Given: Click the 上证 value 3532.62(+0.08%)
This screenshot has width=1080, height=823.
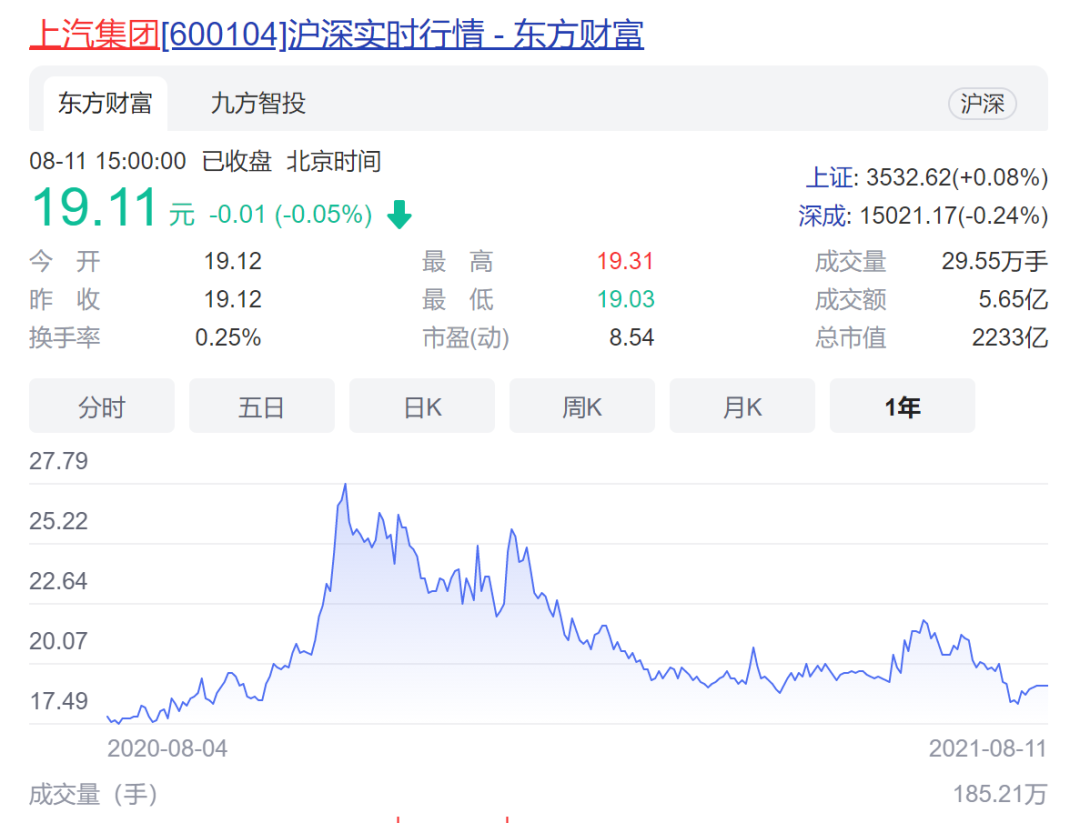Looking at the screenshot, I should pos(957,177).
